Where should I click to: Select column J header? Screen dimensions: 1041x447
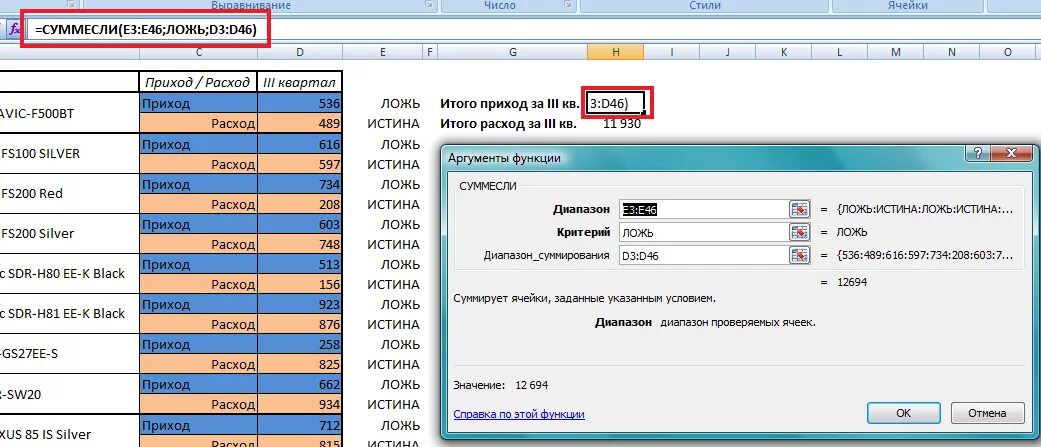[x=728, y=52]
